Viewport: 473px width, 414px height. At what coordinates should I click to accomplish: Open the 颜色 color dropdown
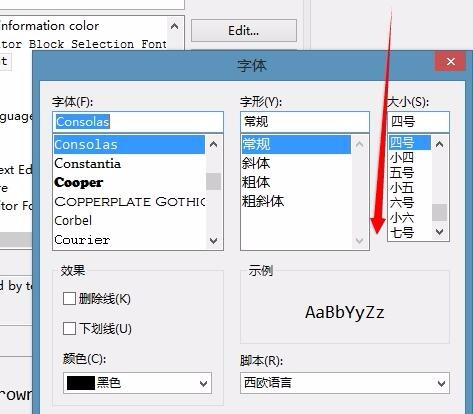[x=137, y=383]
